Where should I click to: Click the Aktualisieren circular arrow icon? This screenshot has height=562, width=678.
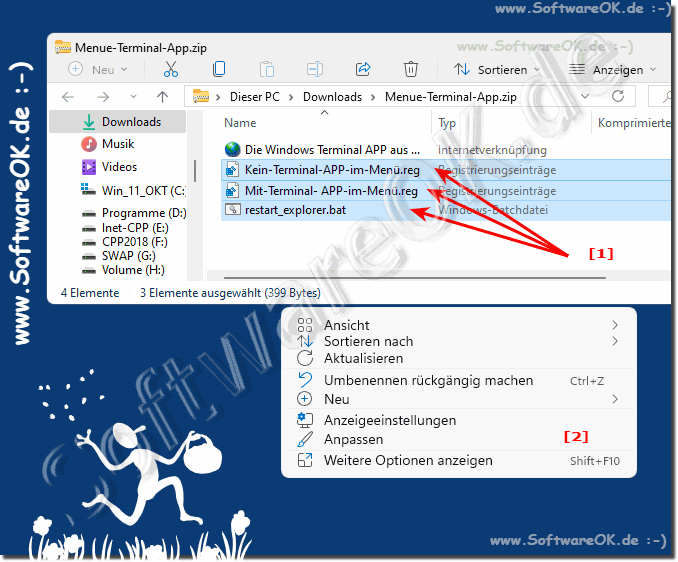[305, 358]
